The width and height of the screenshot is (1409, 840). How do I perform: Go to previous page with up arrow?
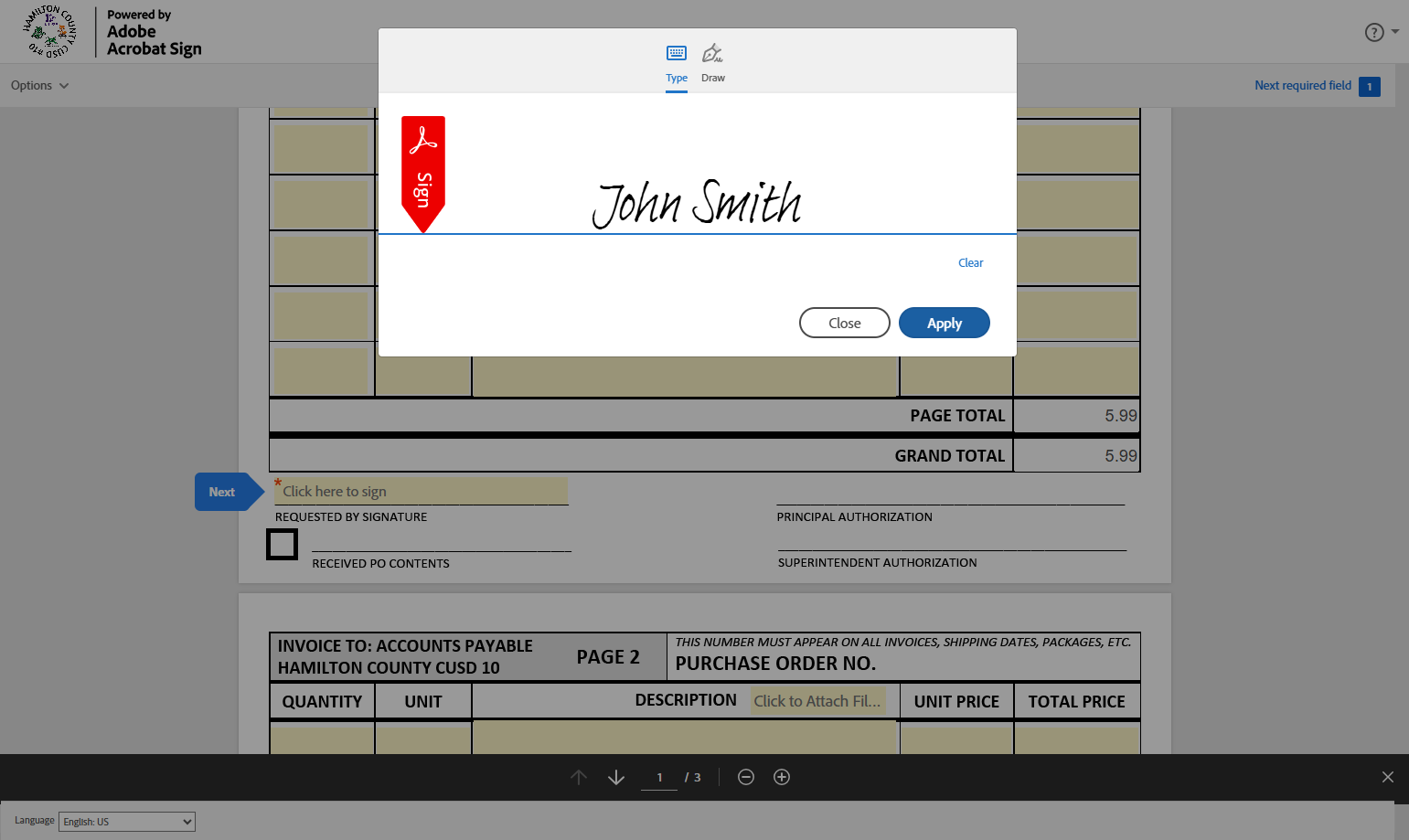[x=579, y=777]
